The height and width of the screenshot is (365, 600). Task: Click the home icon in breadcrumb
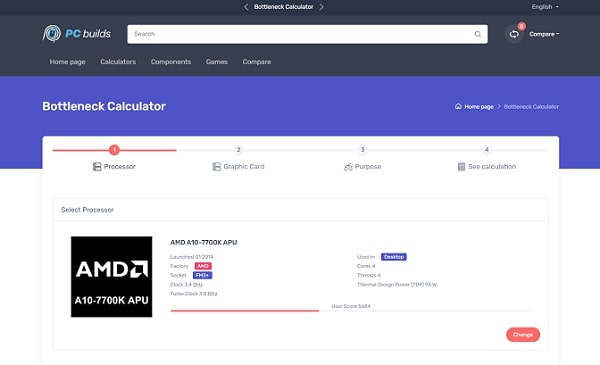point(458,106)
